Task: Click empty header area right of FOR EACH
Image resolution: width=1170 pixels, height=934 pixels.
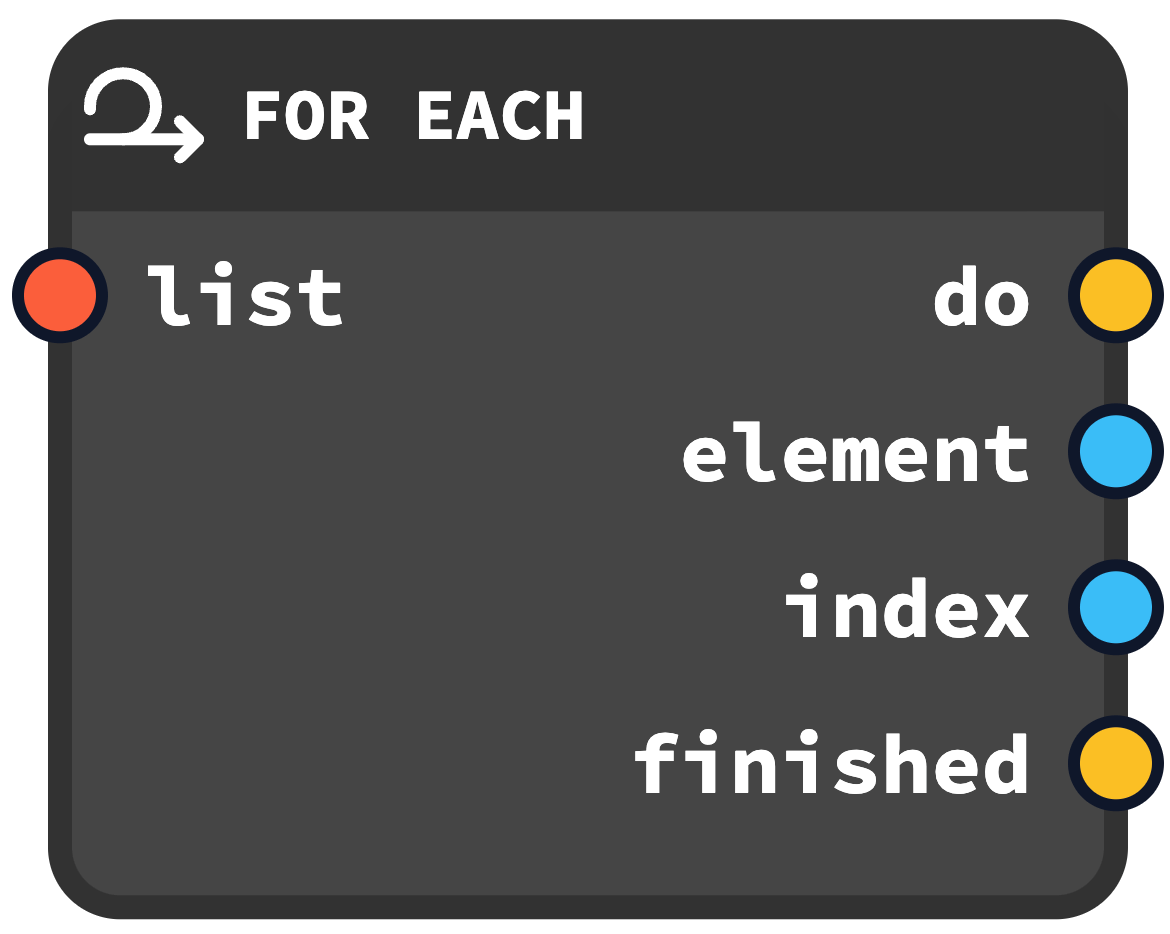Action: [x=850, y=116]
